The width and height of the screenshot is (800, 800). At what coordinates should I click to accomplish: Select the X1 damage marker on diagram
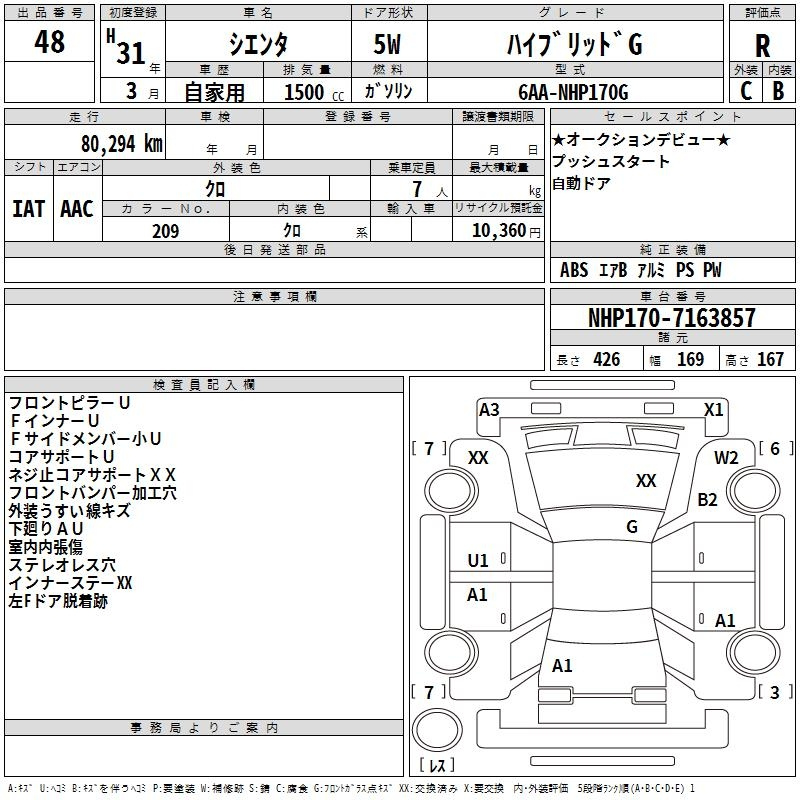point(713,409)
